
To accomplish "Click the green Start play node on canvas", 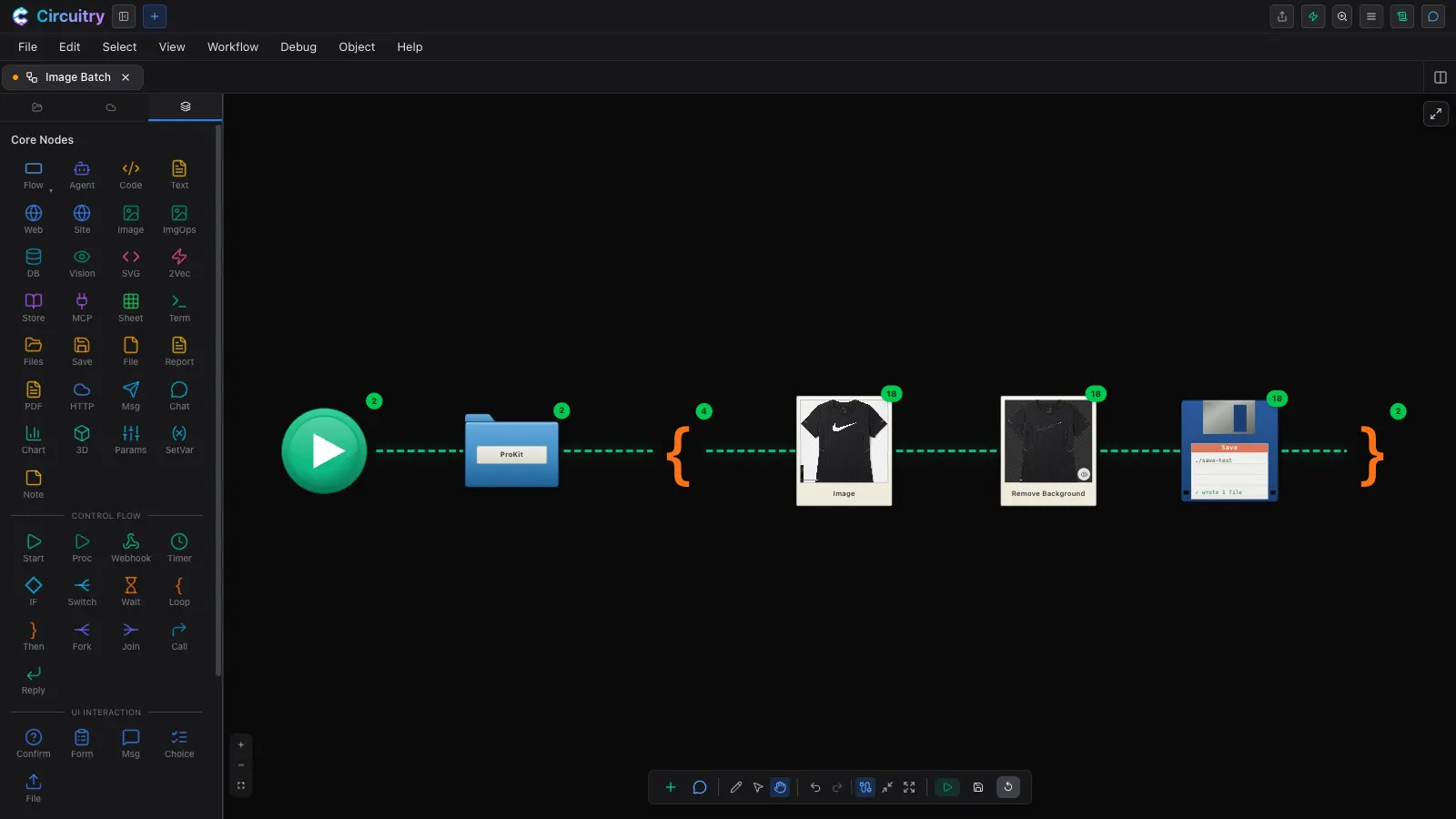I will pyautogui.click(x=324, y=450).
